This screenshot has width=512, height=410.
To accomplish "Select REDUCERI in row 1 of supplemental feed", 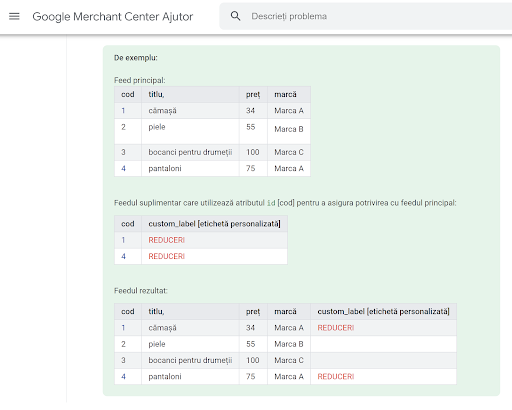I will (x=167, y=240).
